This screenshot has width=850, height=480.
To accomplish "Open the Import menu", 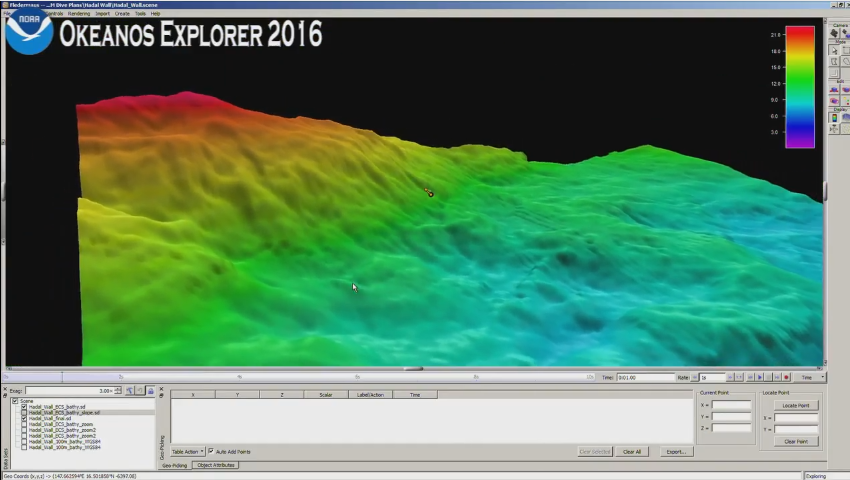I will point(102,14).
